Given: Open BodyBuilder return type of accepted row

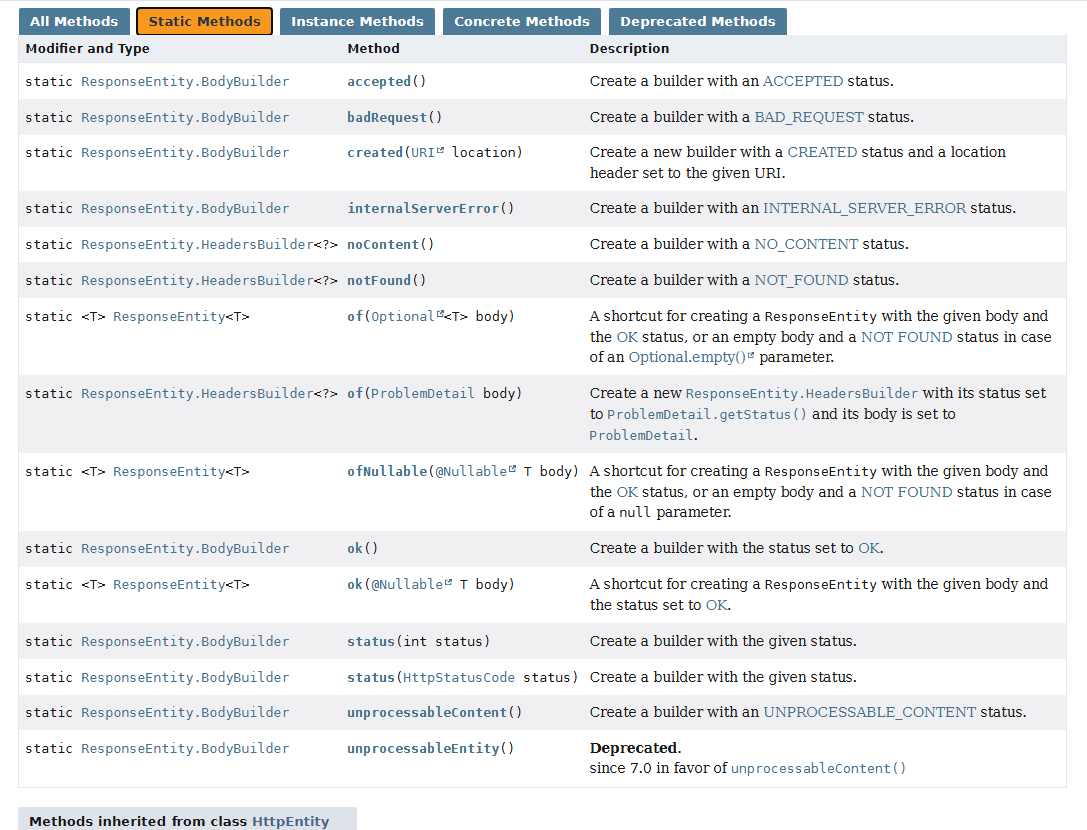Looking at the screenshot, I should click(185, 81).
